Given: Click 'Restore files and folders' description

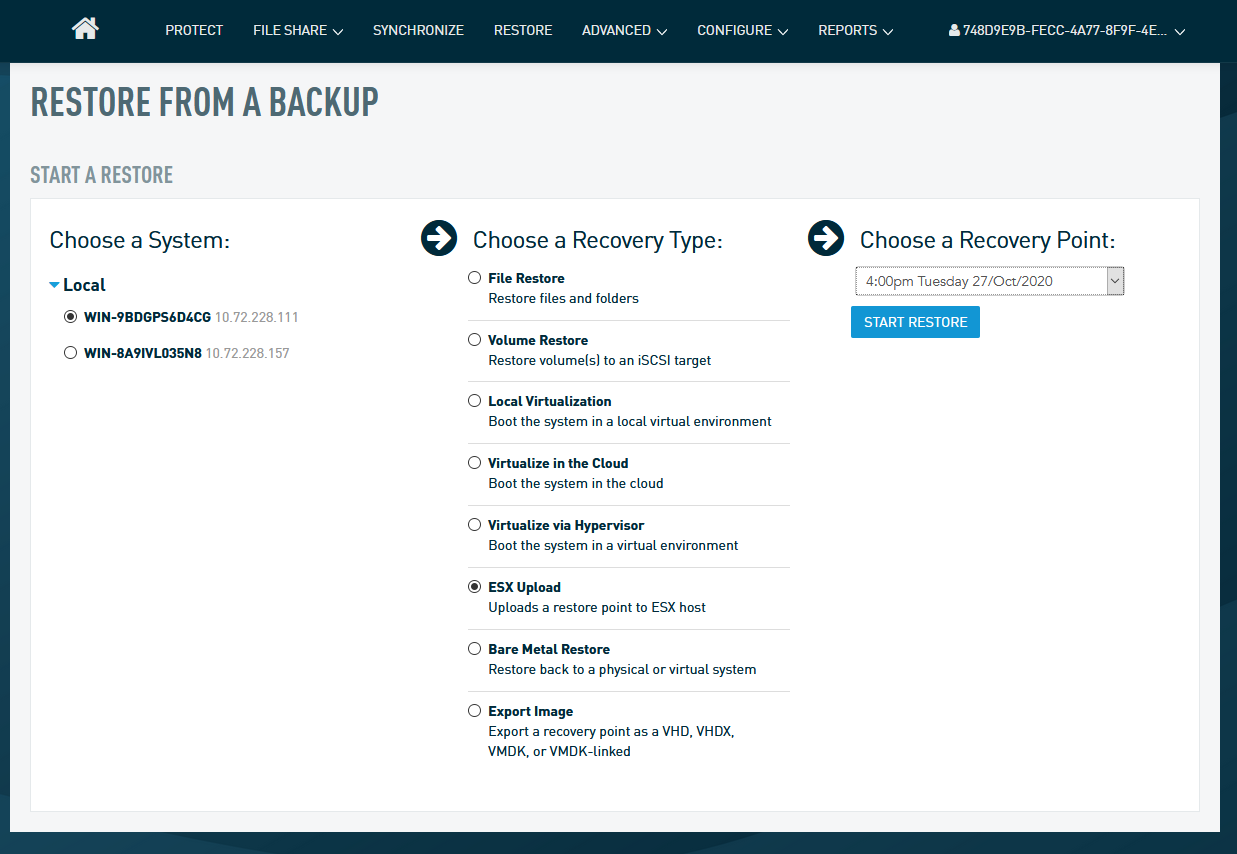Looking at the screenshot, I should click(x=563, y=298).
